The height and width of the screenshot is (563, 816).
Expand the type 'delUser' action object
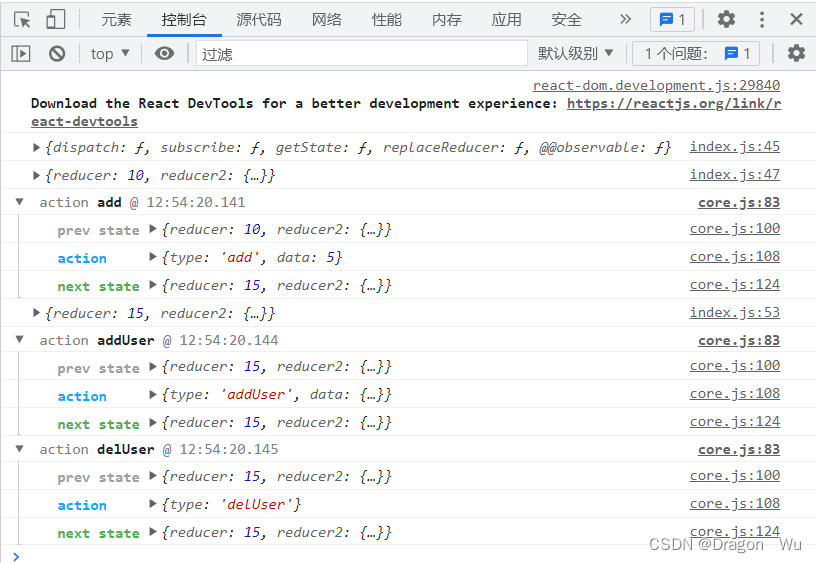153,504
